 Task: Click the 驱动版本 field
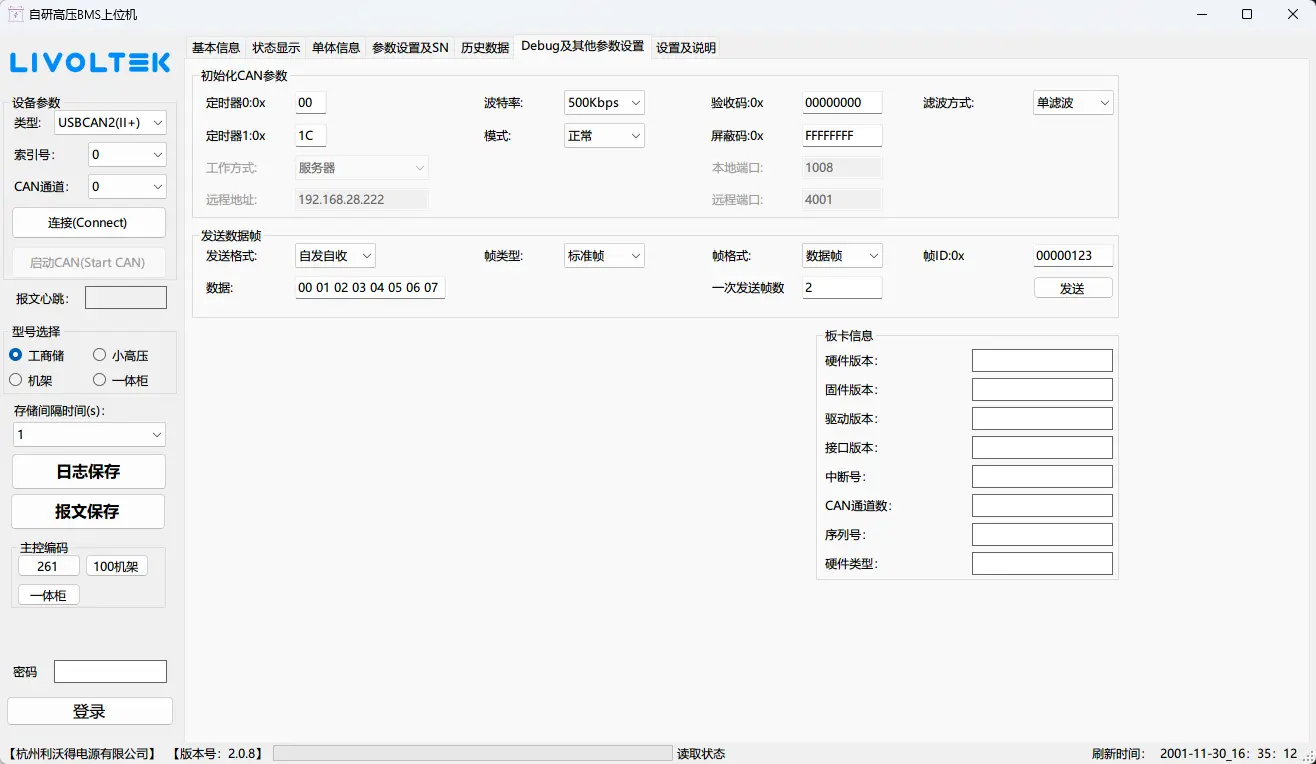1042,419
